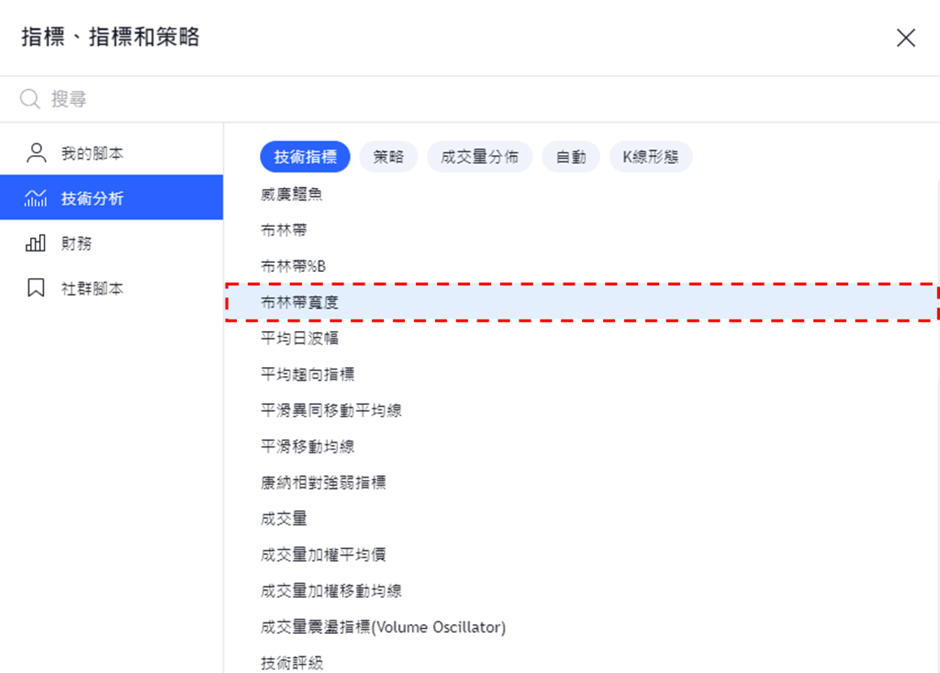Choose 布林帶%B from the list
The image size is (940, 673).
[582, 266]
